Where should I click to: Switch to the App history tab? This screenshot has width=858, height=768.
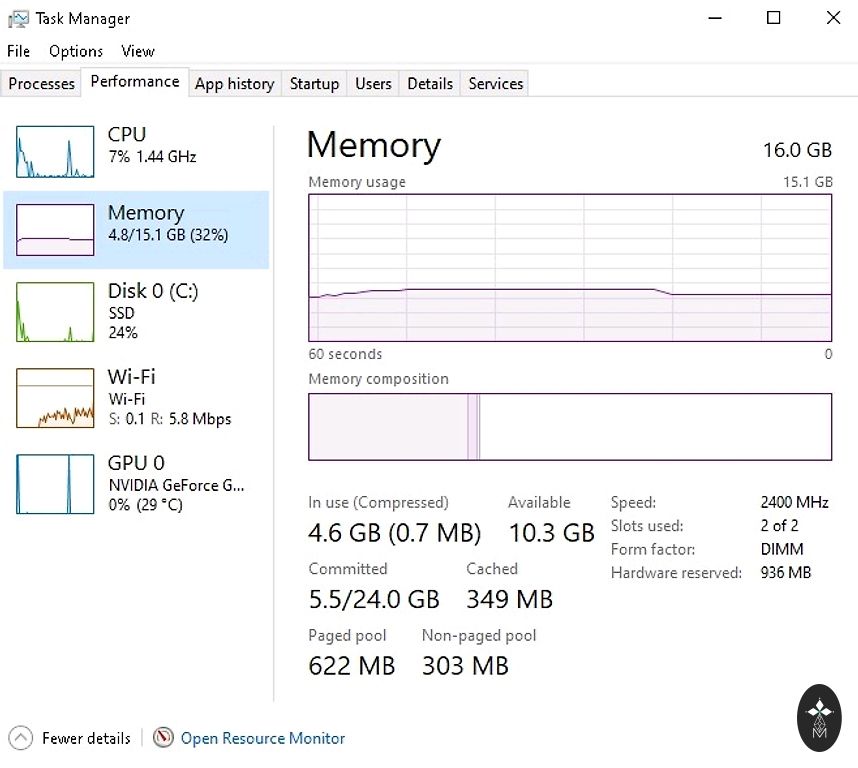point(234,84)
